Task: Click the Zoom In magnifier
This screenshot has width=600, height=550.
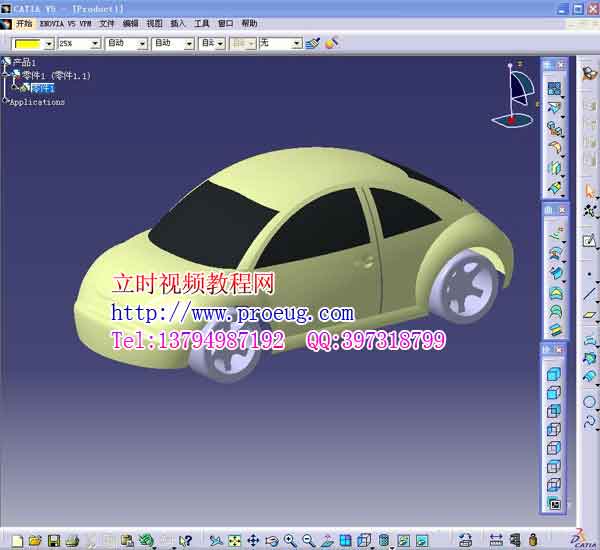Action: [290, 540]
